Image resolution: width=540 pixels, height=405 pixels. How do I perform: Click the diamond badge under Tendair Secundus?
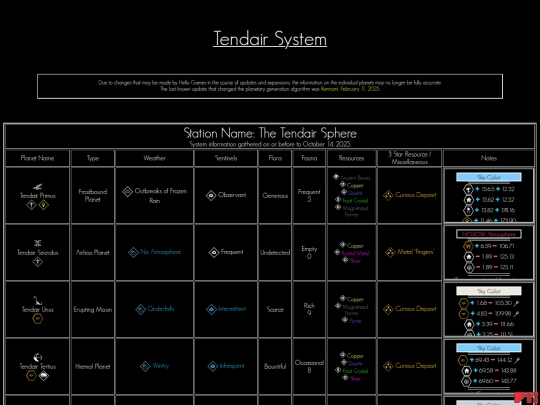pyautogui.click(x=38, y=262)
